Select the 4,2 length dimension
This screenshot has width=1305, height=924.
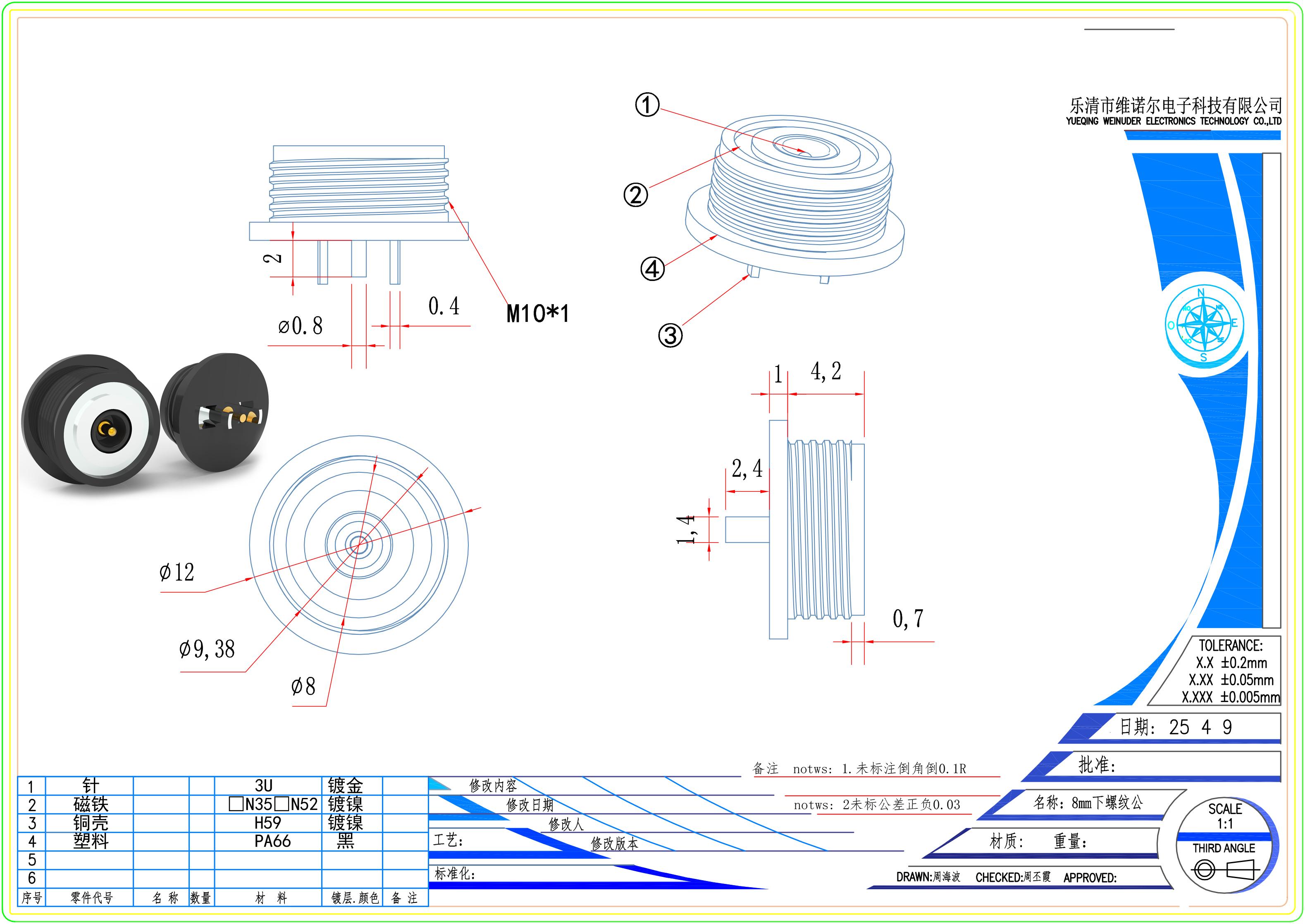(x=826, y=371)
